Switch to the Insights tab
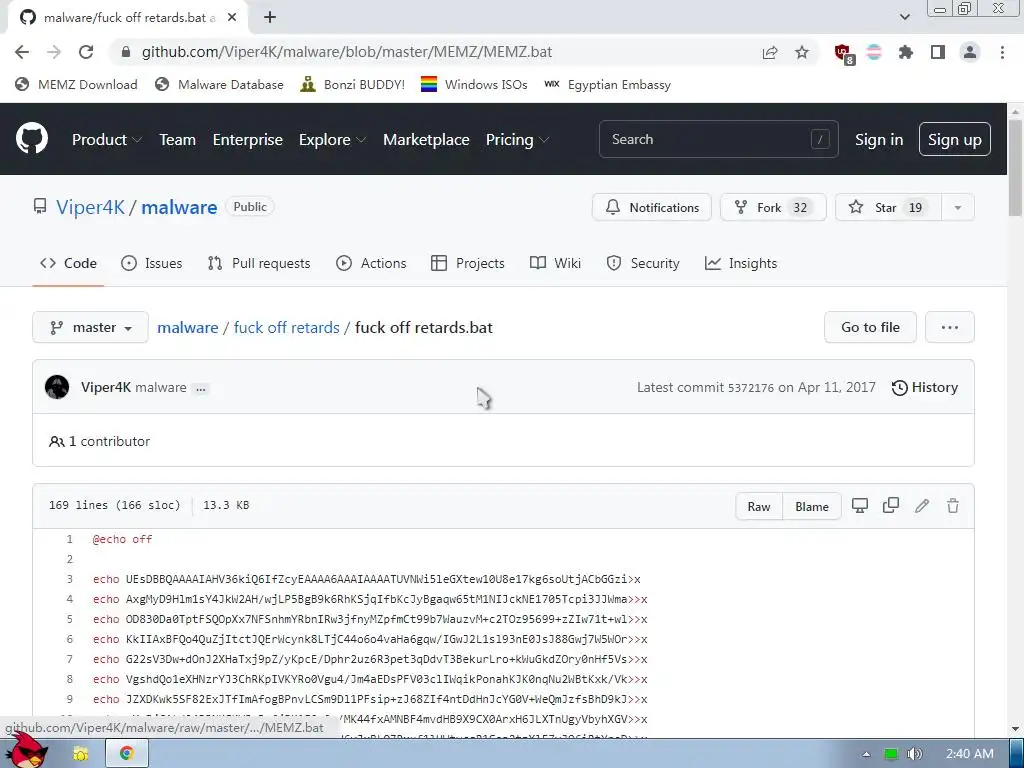1024x768 pixels. point(741,263)
